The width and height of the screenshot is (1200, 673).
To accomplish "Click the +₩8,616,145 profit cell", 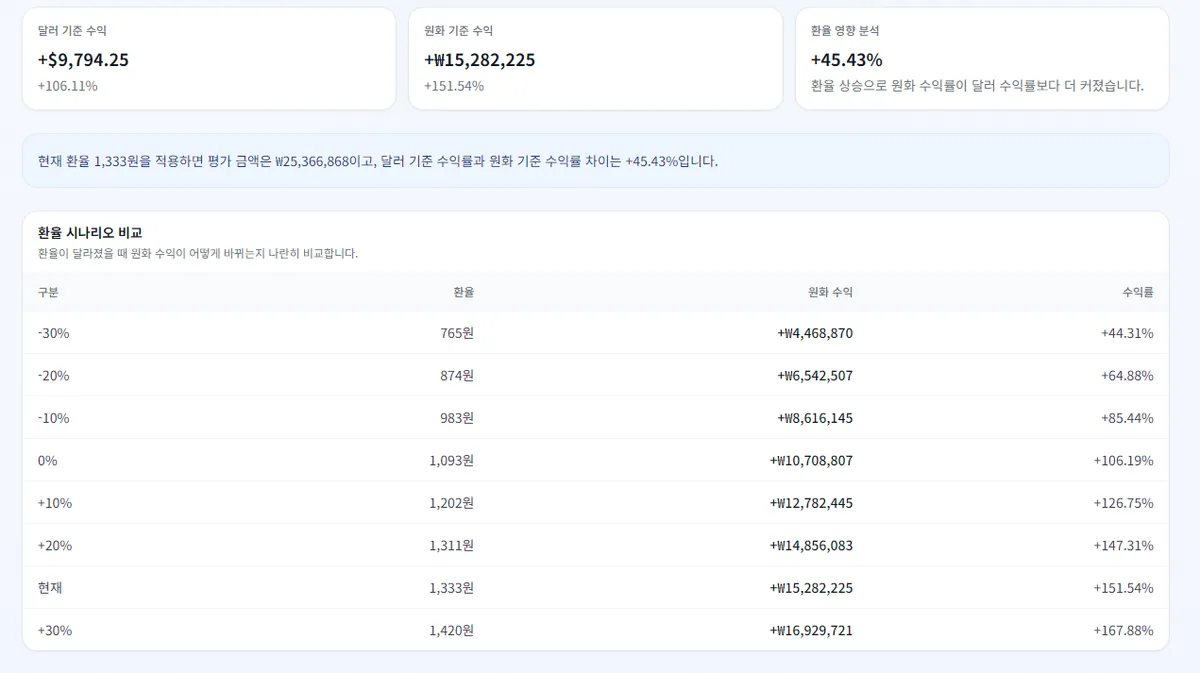I will pos(815,418).
